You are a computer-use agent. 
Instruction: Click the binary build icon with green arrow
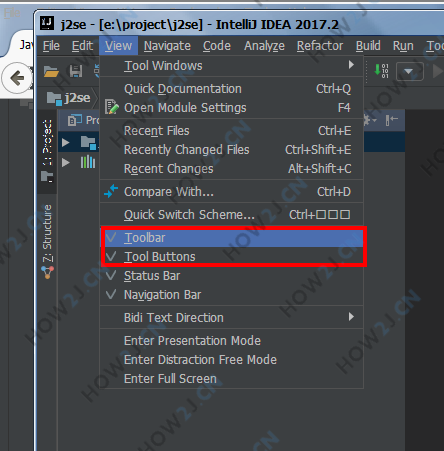pos(382,71)
